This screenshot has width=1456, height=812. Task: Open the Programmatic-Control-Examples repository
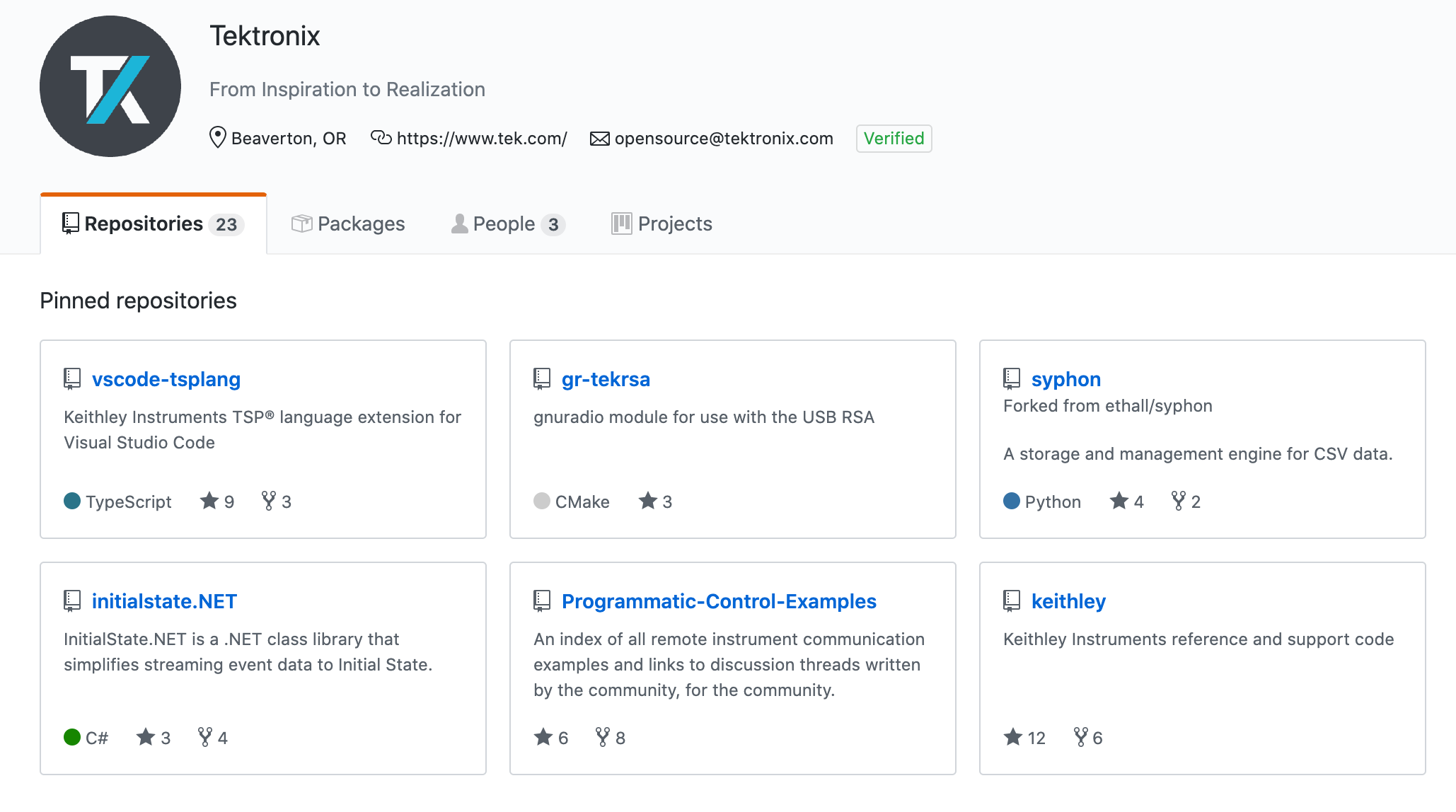point(719,601)
